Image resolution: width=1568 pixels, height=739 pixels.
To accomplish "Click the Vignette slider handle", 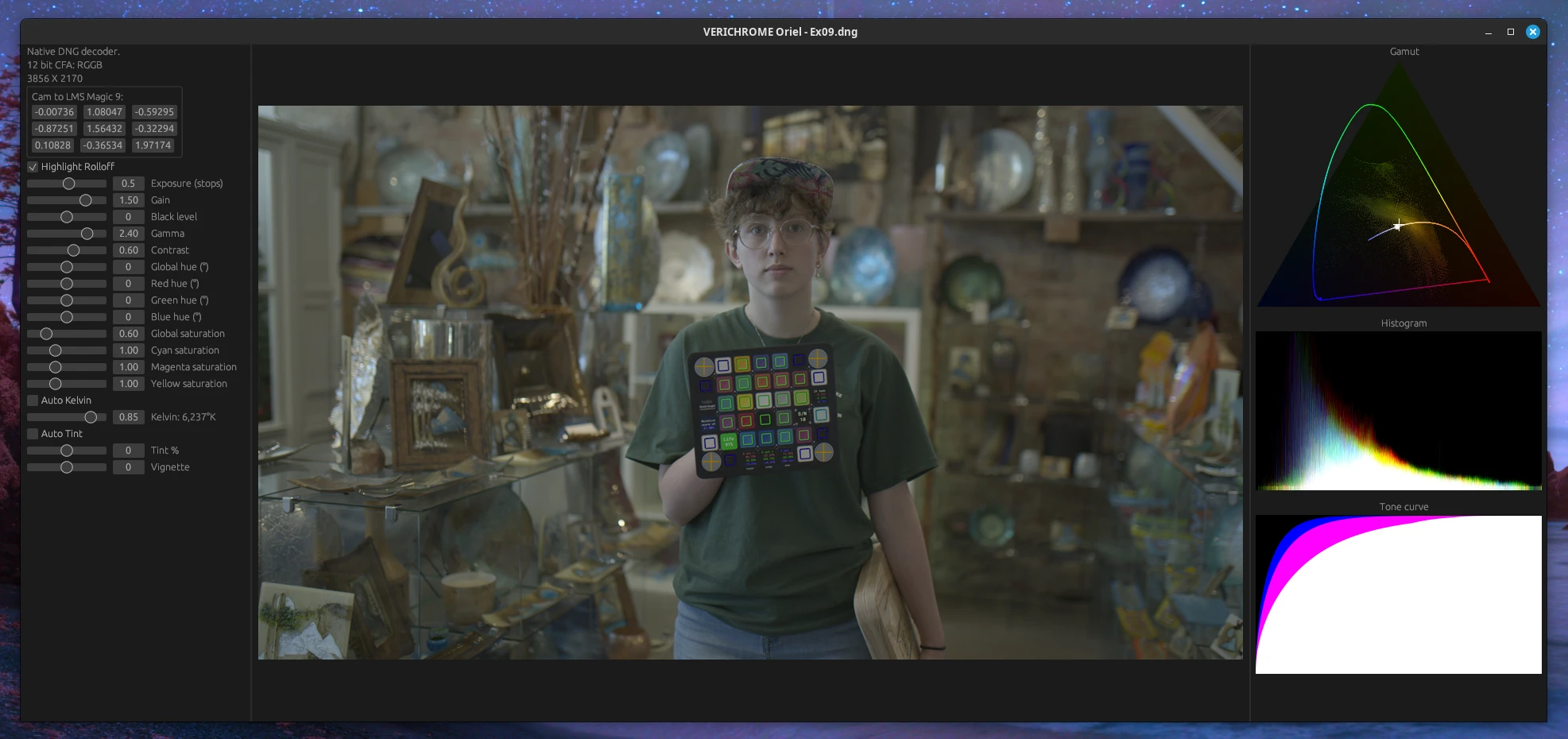I will click(67, 467).
